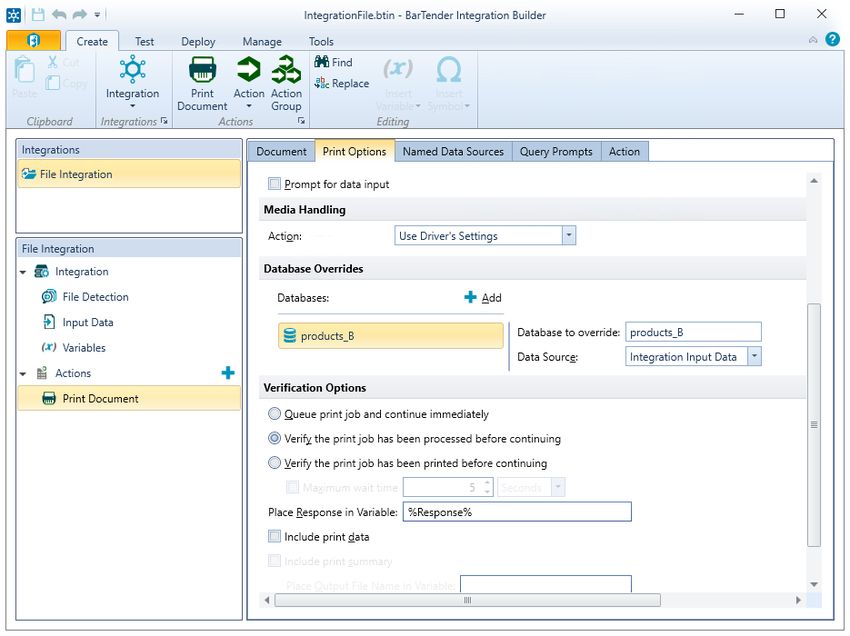Click the Redo arrow in title bar
The image size is (850, 636).
tap(80, 15)
